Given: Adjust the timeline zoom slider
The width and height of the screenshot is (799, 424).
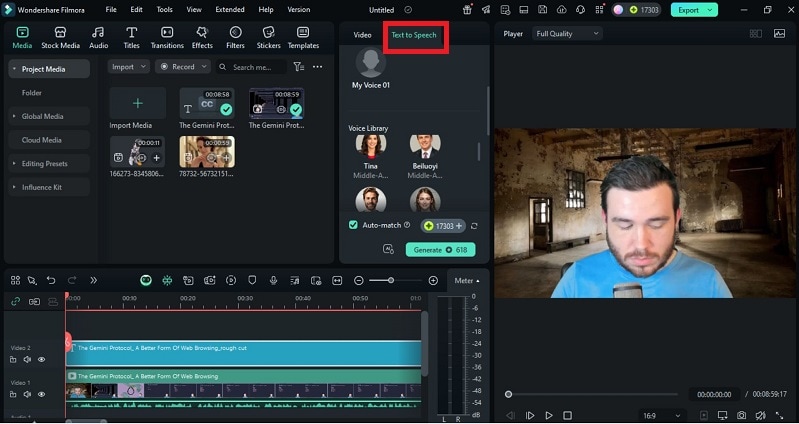Looking at the screenshot, I should click(391, 280).
